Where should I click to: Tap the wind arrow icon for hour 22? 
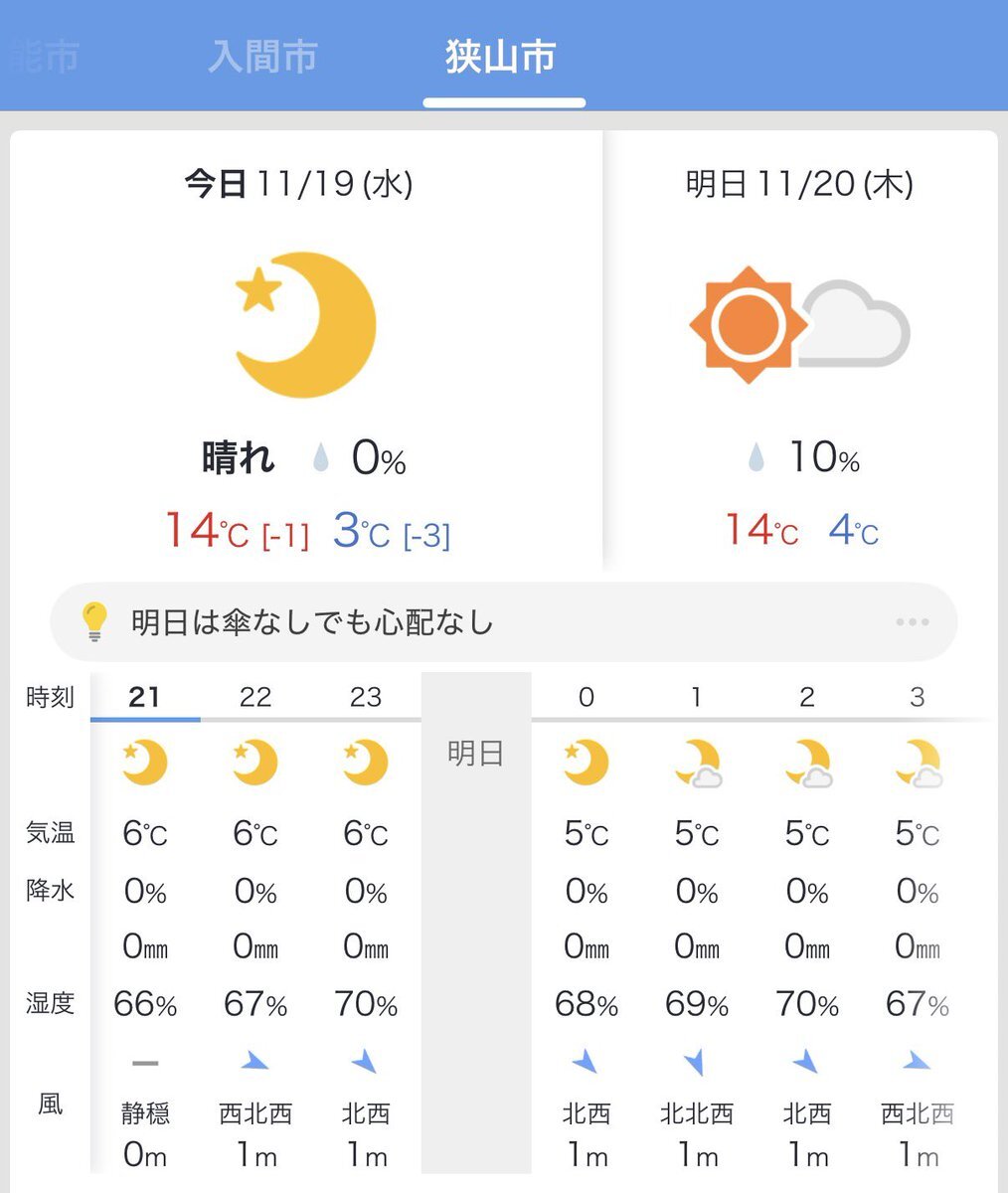pyautogui.click(x=255, y=1063)
